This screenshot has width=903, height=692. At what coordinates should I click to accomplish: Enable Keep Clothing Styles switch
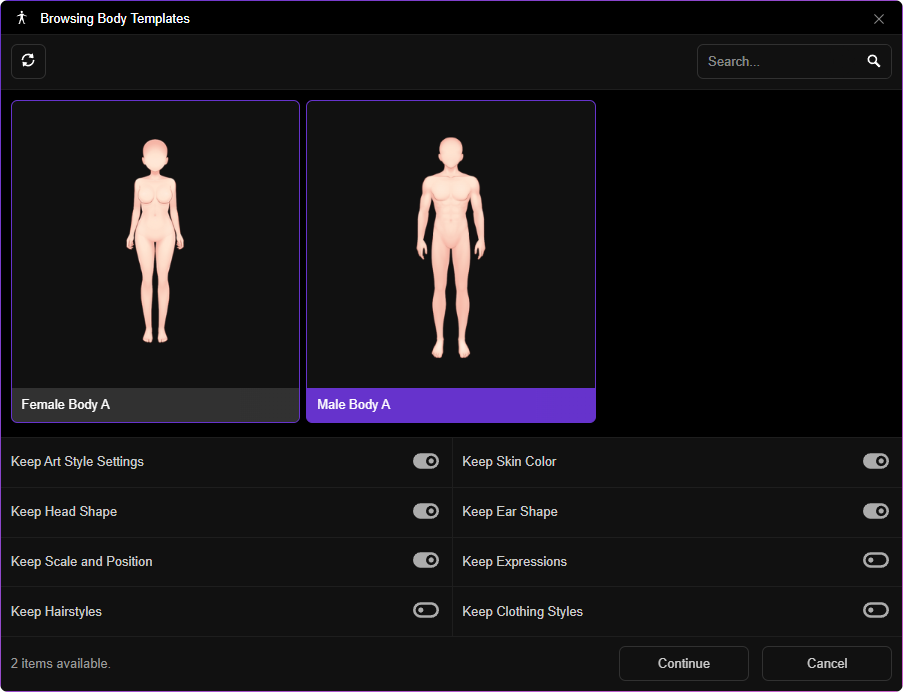pyautogui.click(x=875, y=610)
